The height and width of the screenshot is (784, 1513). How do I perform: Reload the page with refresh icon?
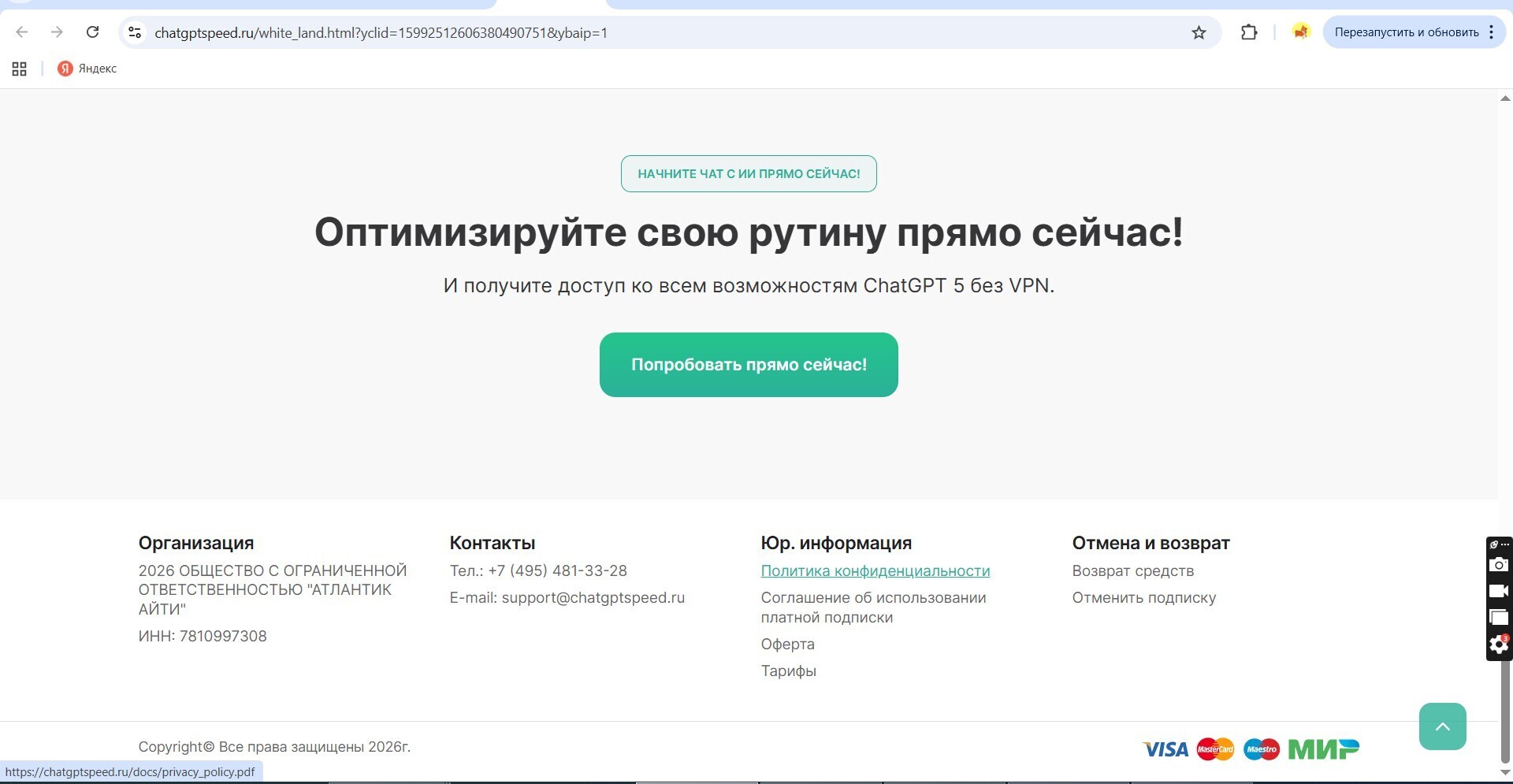tap(92, 32)
